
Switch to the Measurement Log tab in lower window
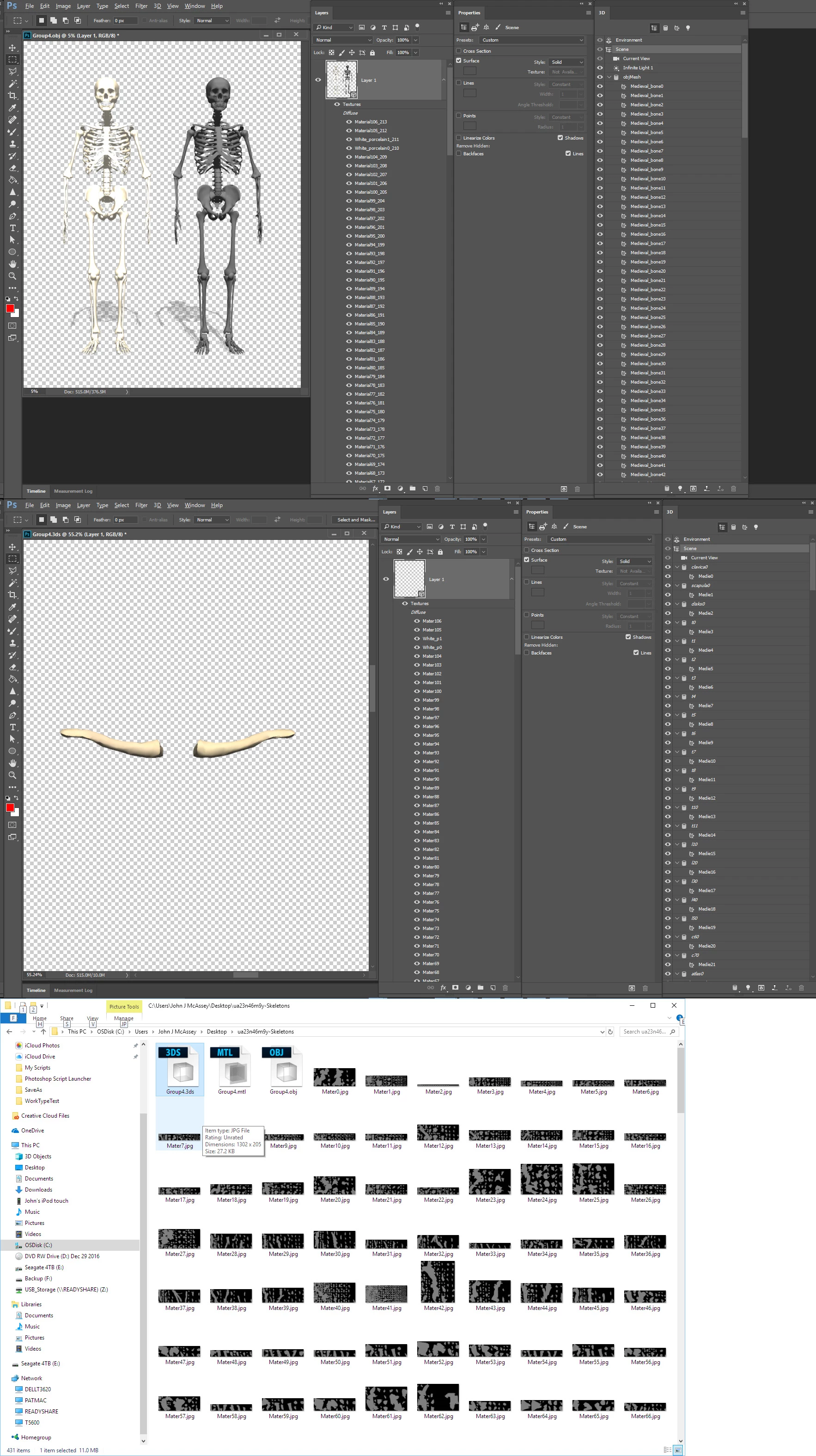[73, 990]
